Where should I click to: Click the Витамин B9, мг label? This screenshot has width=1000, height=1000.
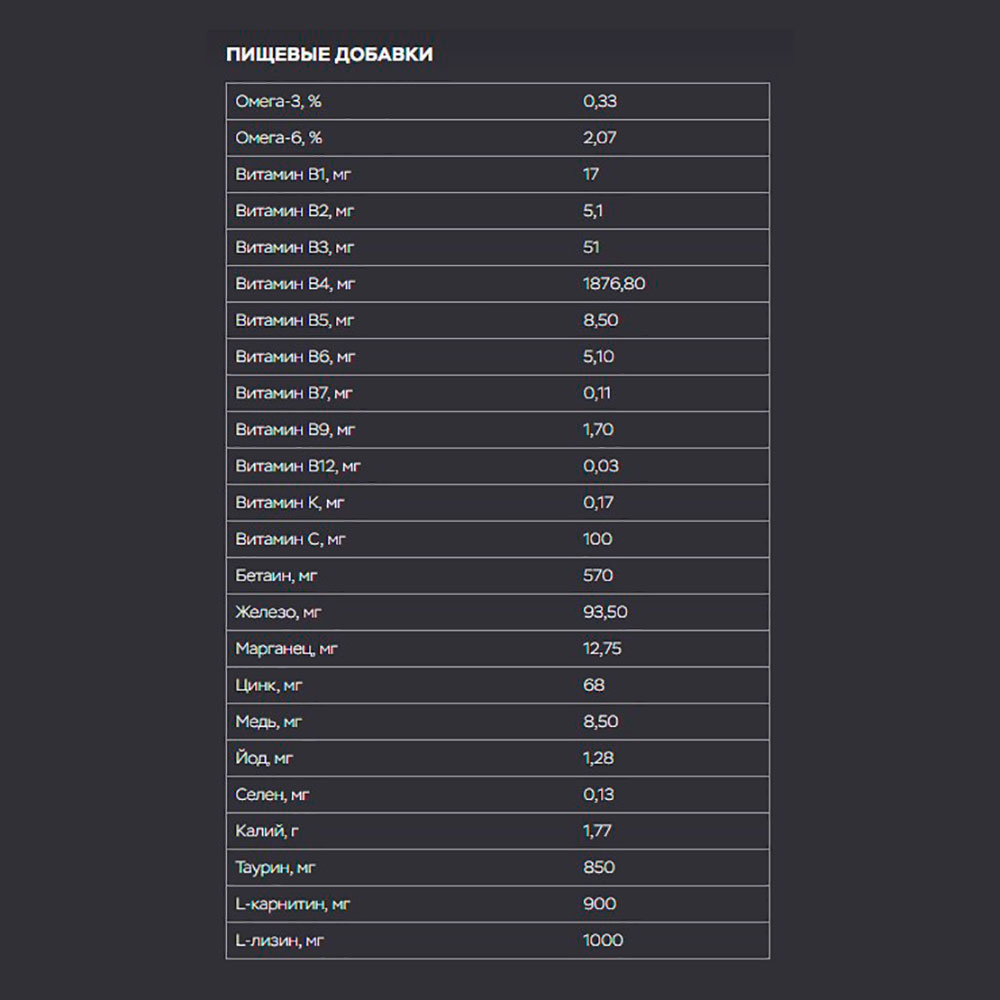coord(295,430)
